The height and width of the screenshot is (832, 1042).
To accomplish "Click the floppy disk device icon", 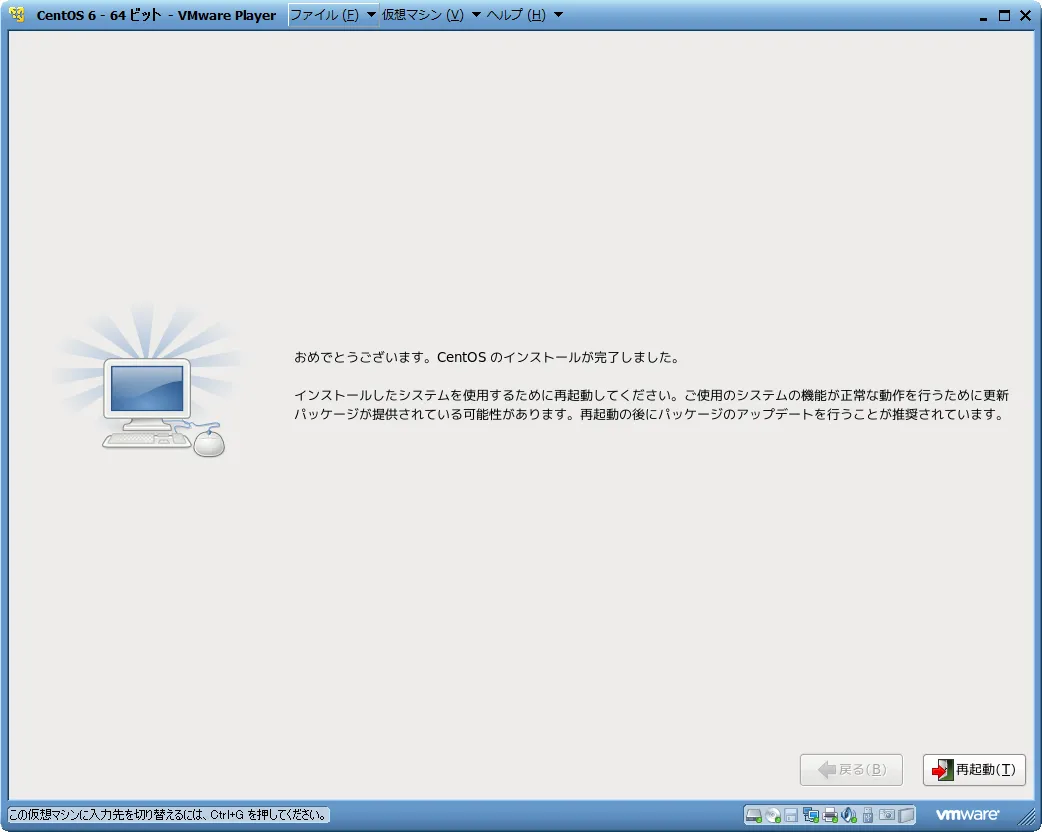I will [x=790, y=814].
